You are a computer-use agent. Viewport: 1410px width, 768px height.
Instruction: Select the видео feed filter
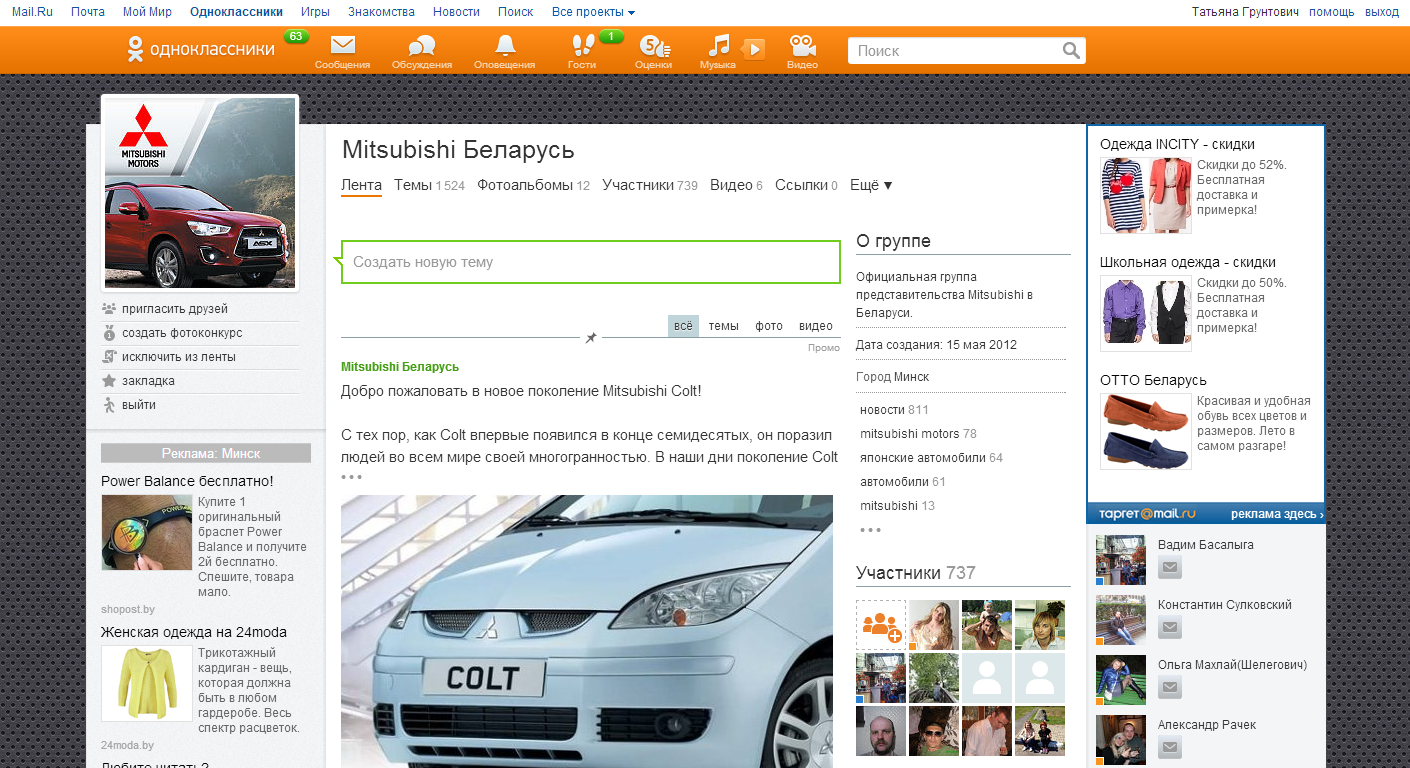(816, 326)
